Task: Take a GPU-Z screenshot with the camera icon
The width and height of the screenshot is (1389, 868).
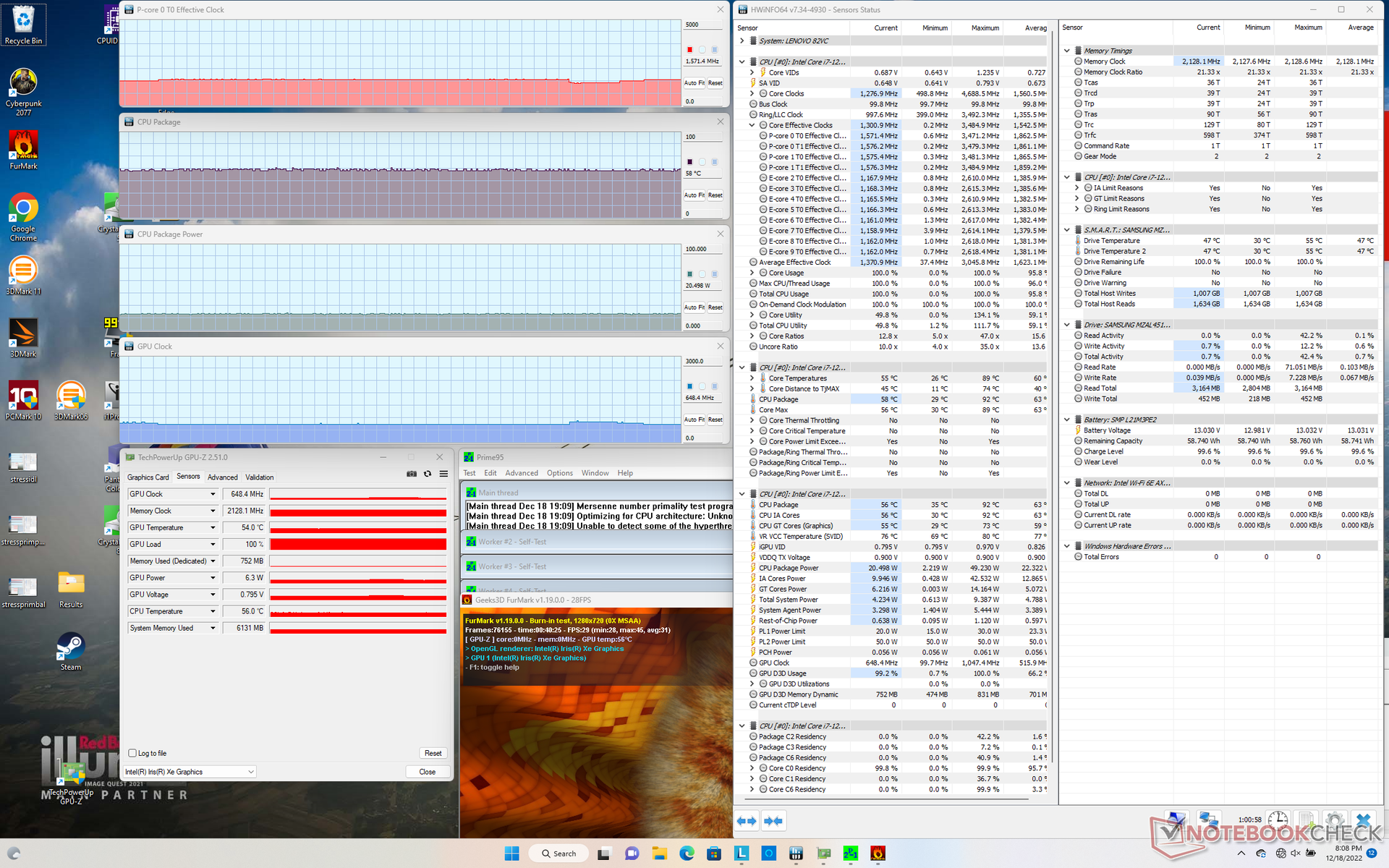Action: click(412, 474)
